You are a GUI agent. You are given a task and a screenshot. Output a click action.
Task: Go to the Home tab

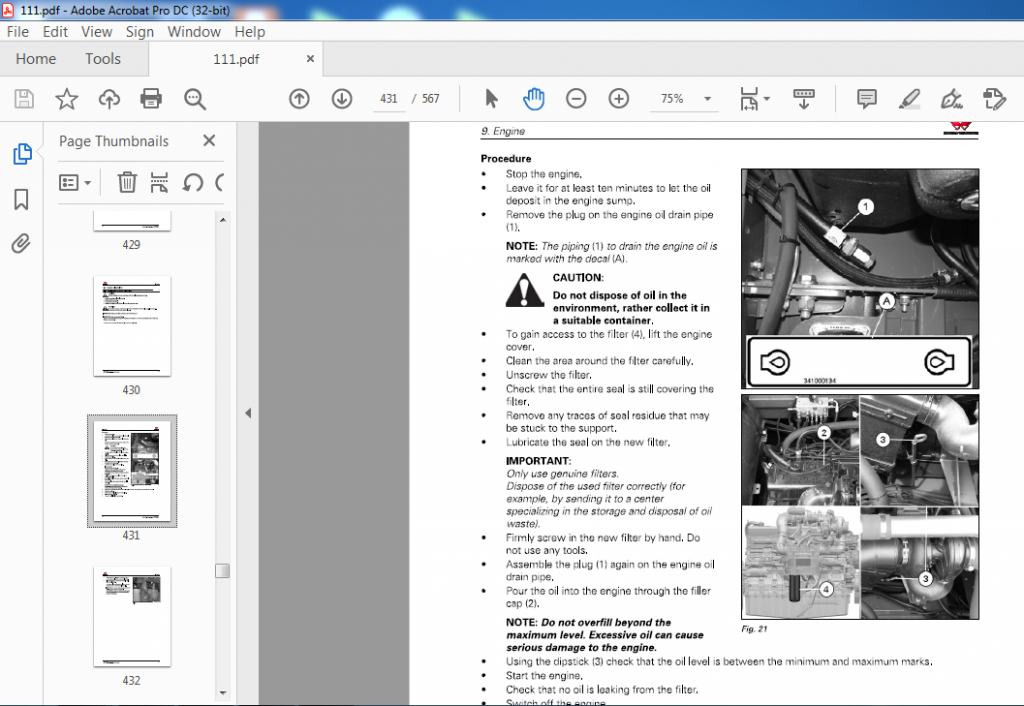36,59
